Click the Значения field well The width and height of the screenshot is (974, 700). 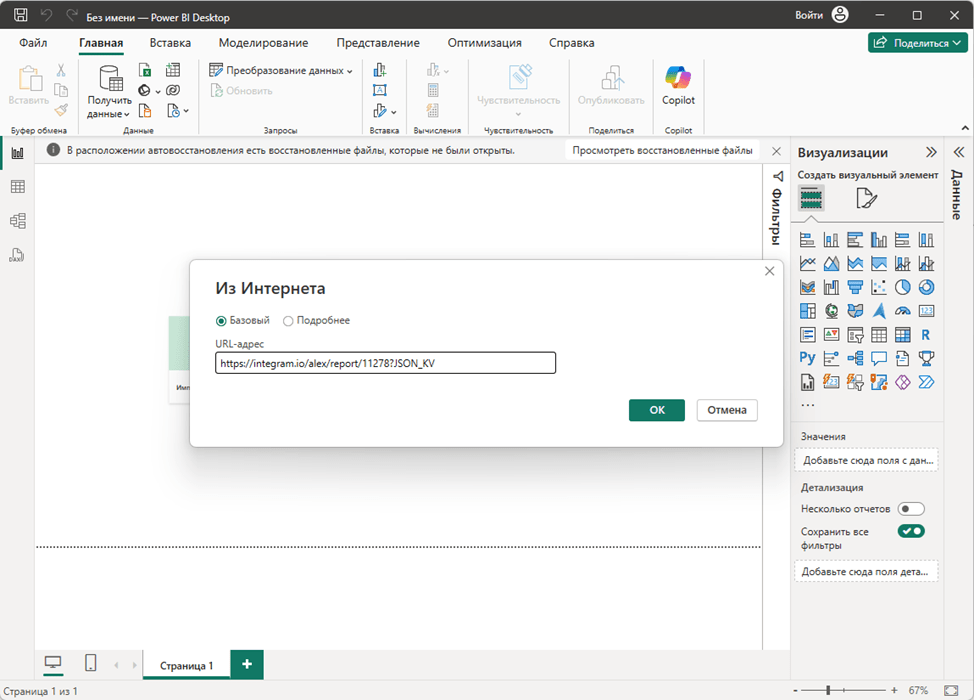coord(867,460)
